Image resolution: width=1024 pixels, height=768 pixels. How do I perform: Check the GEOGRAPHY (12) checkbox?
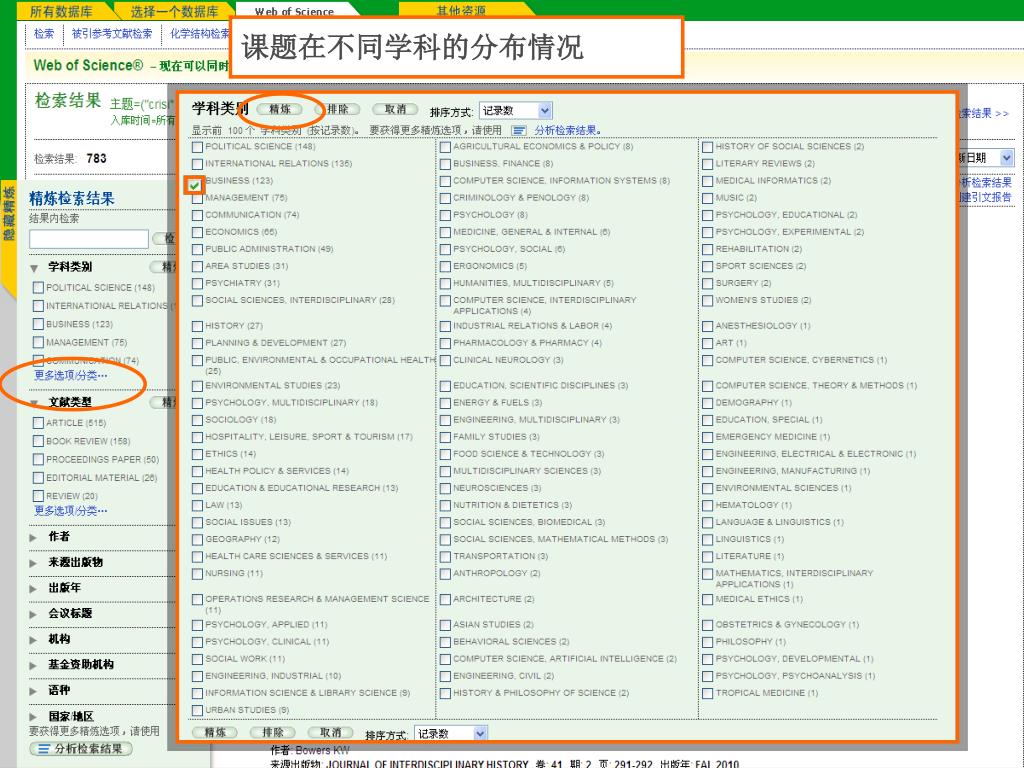point(197,539)
